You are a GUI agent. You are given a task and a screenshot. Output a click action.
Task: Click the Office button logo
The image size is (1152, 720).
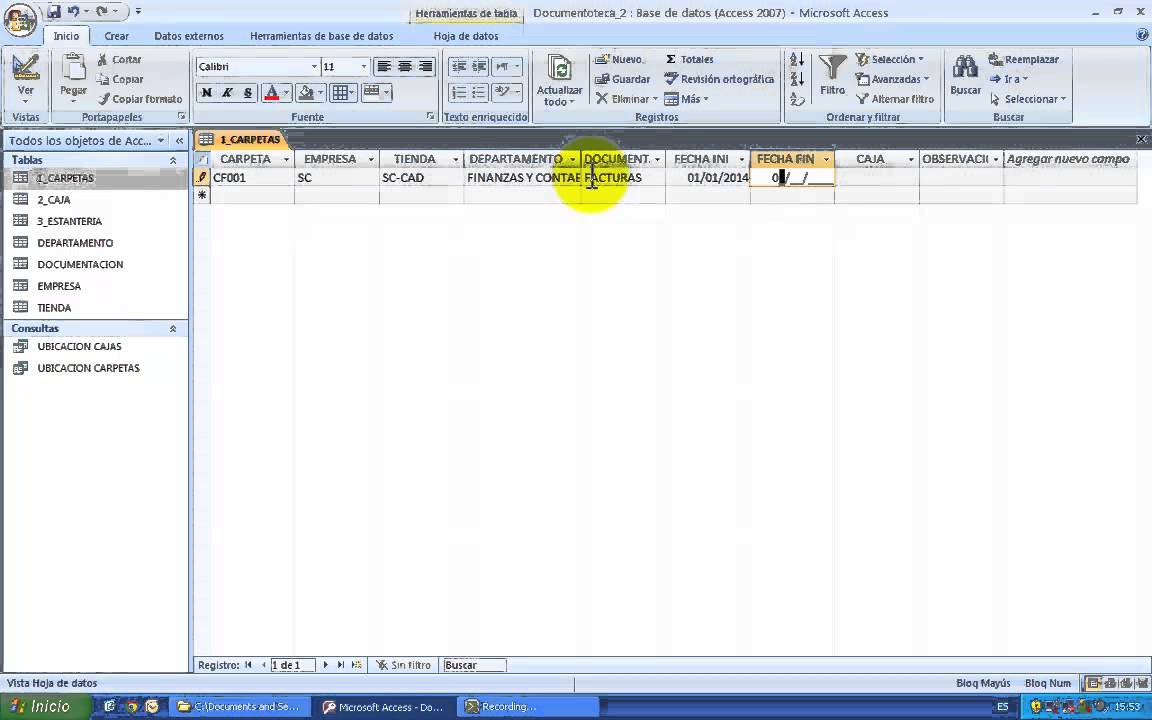point(20,20)
